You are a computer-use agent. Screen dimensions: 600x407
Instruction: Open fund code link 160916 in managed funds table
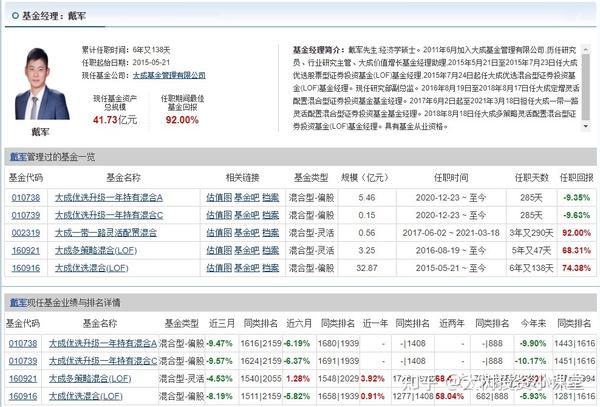coord(26,268)
